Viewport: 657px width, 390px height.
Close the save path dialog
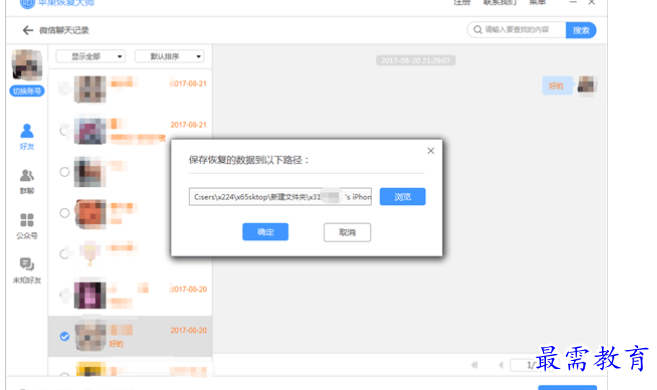tap(430, 151)
